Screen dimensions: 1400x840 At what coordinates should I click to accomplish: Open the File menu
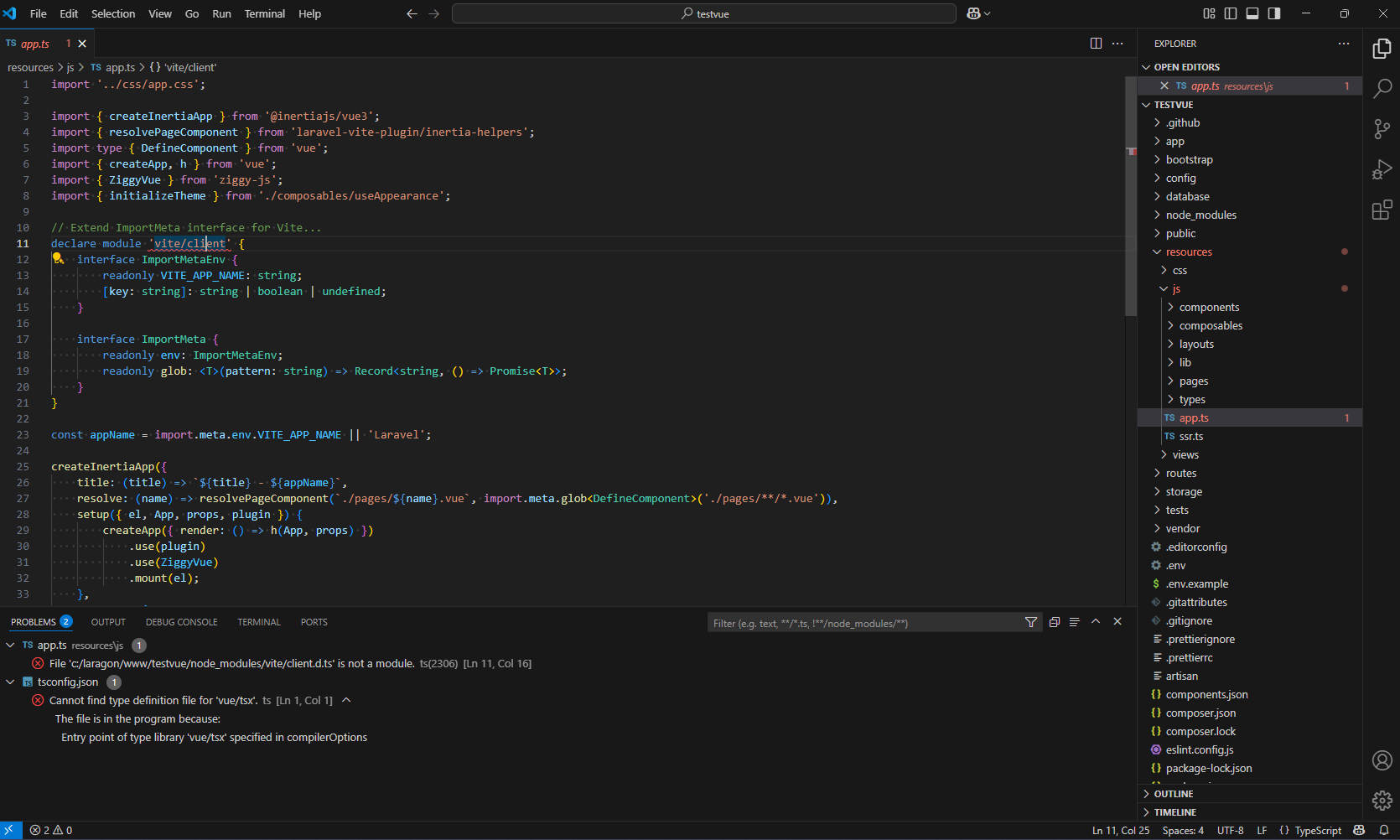39,13
